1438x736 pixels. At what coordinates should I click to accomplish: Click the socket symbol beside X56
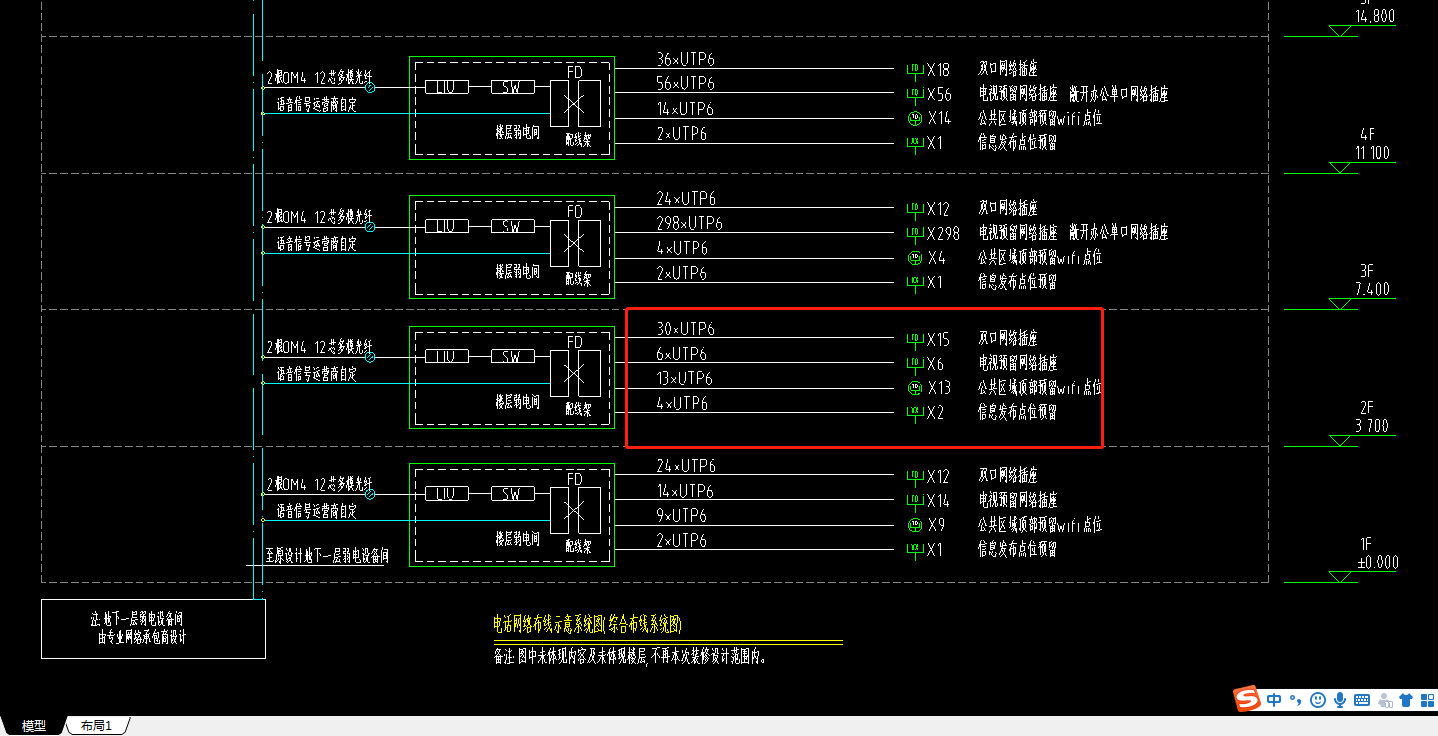click(913, 95)
